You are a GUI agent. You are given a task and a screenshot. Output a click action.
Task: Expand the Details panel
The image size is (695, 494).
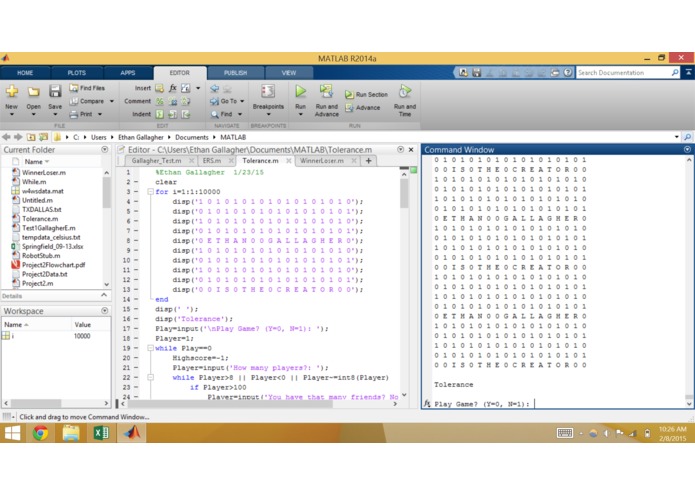tap(104, 296)
